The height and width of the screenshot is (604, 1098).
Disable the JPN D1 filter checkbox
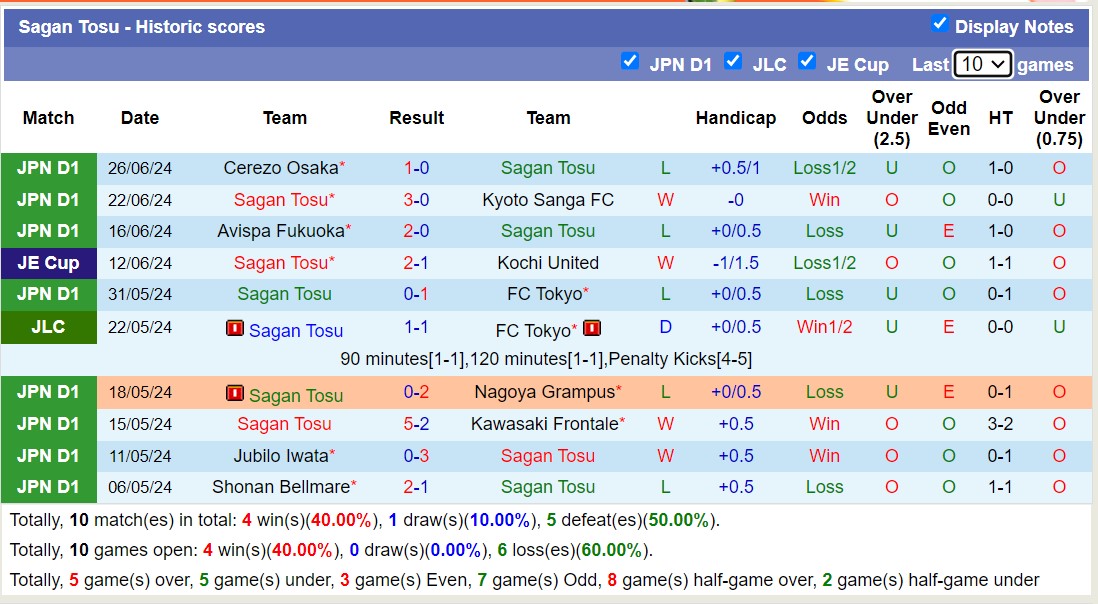point(630,61)
